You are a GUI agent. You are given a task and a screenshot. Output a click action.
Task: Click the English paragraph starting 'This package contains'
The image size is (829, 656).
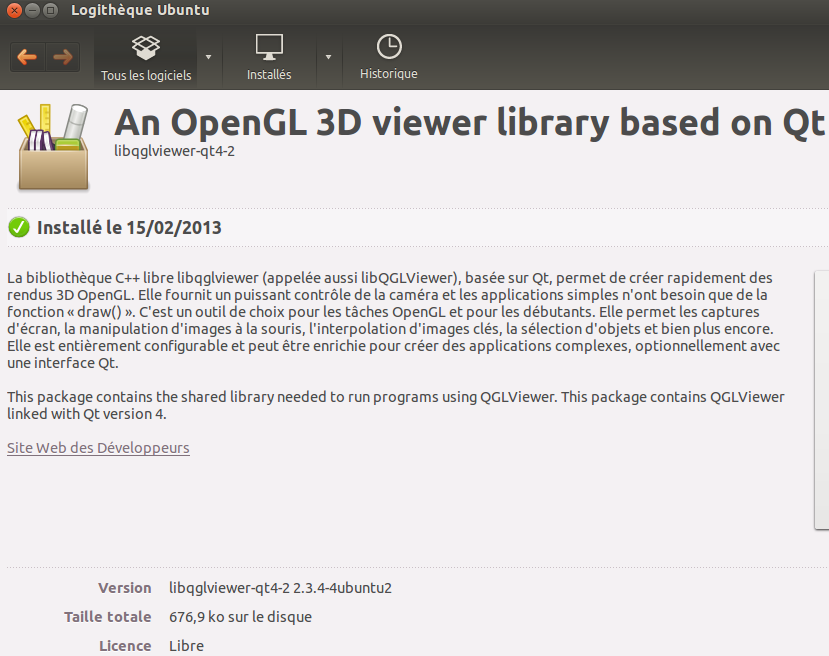point(395,405)
